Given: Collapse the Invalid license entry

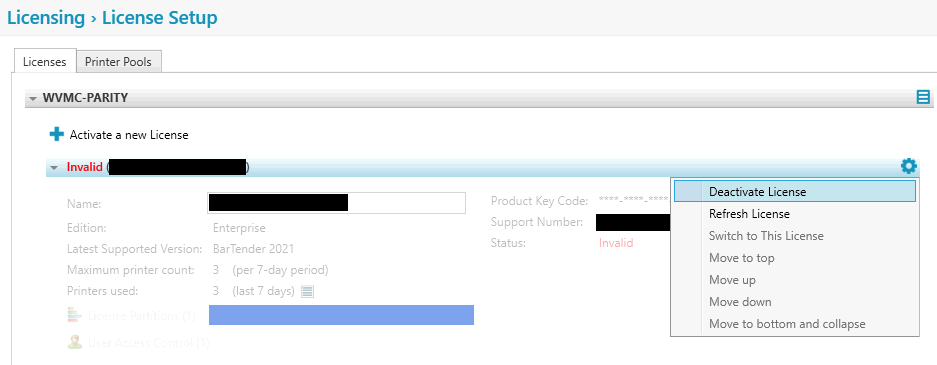Looking at the screenshot, I should (x=54, y=168).
